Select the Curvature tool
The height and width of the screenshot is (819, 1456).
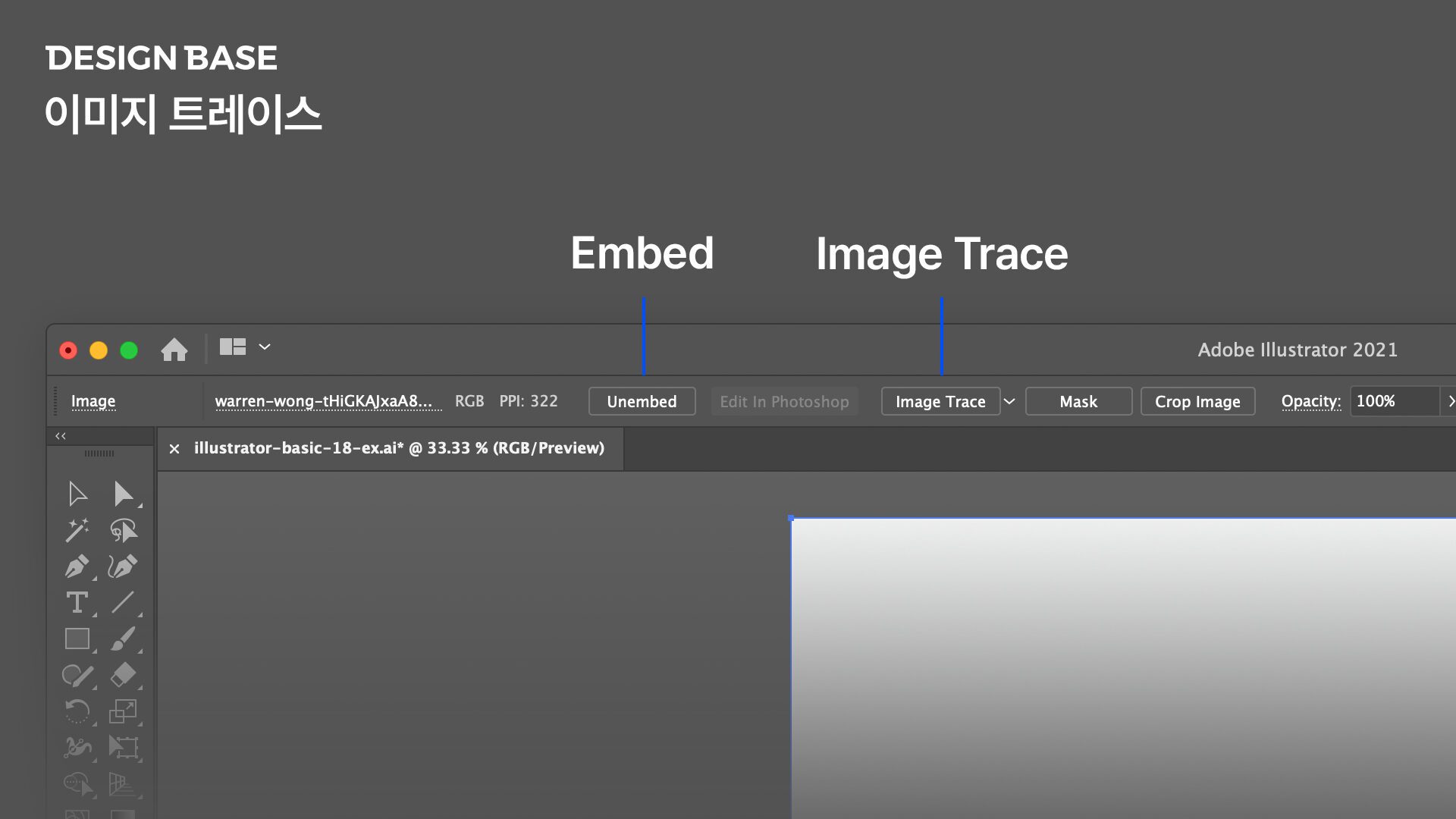[123, 566]
